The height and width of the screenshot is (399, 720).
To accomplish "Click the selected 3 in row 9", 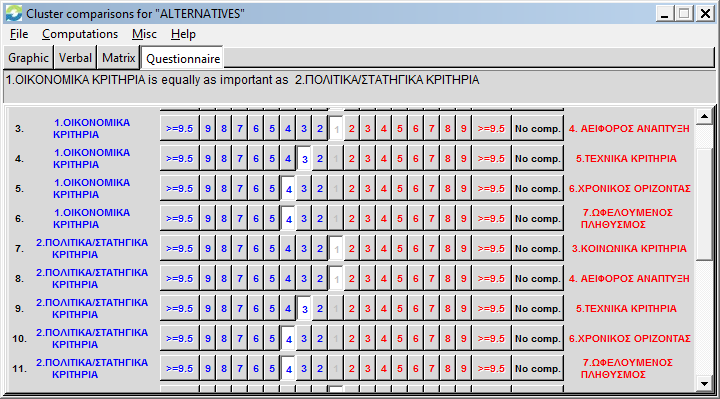I will pos(304,309).
